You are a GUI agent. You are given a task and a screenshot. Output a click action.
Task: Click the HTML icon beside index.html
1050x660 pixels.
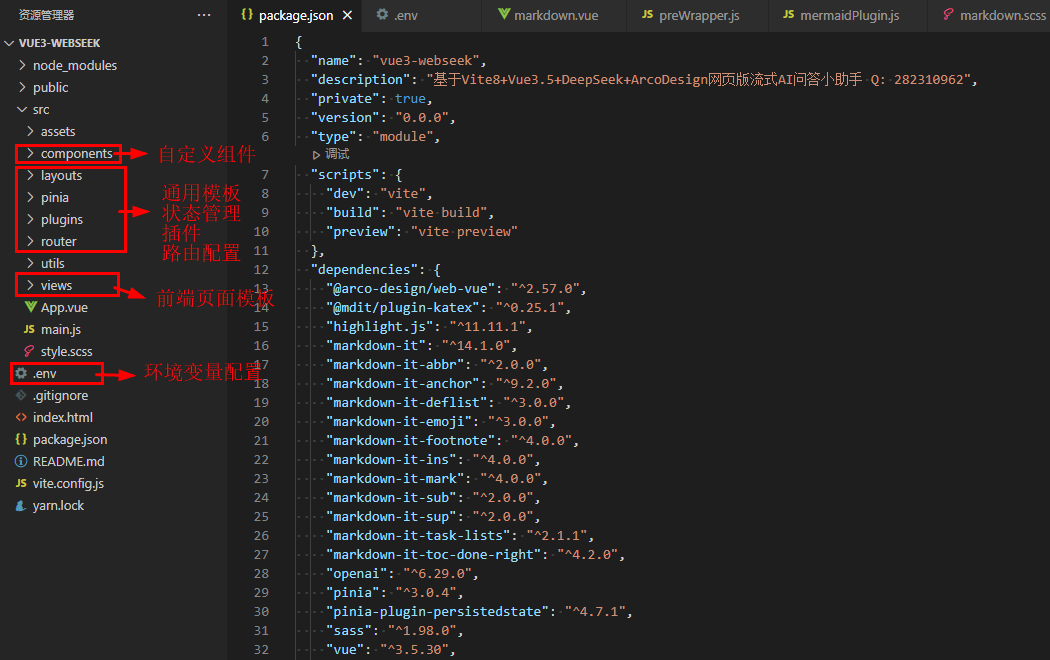21,417
